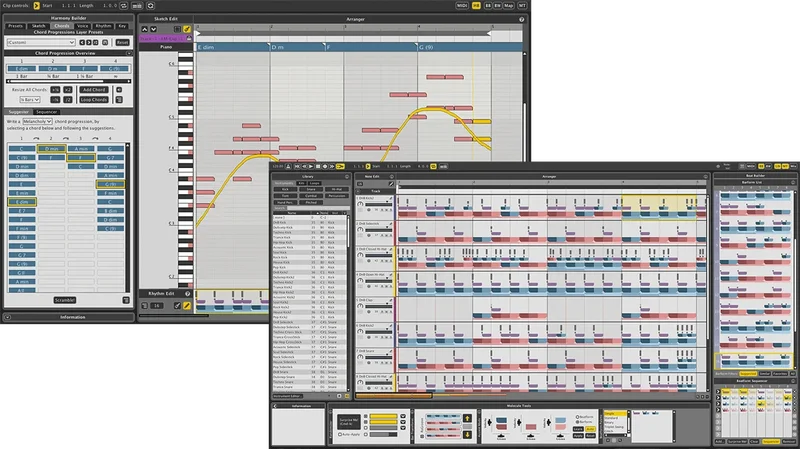Select the brush tool in Rhythm Edit
Screen dimensions: 800x449
click(x=177, y=306)
